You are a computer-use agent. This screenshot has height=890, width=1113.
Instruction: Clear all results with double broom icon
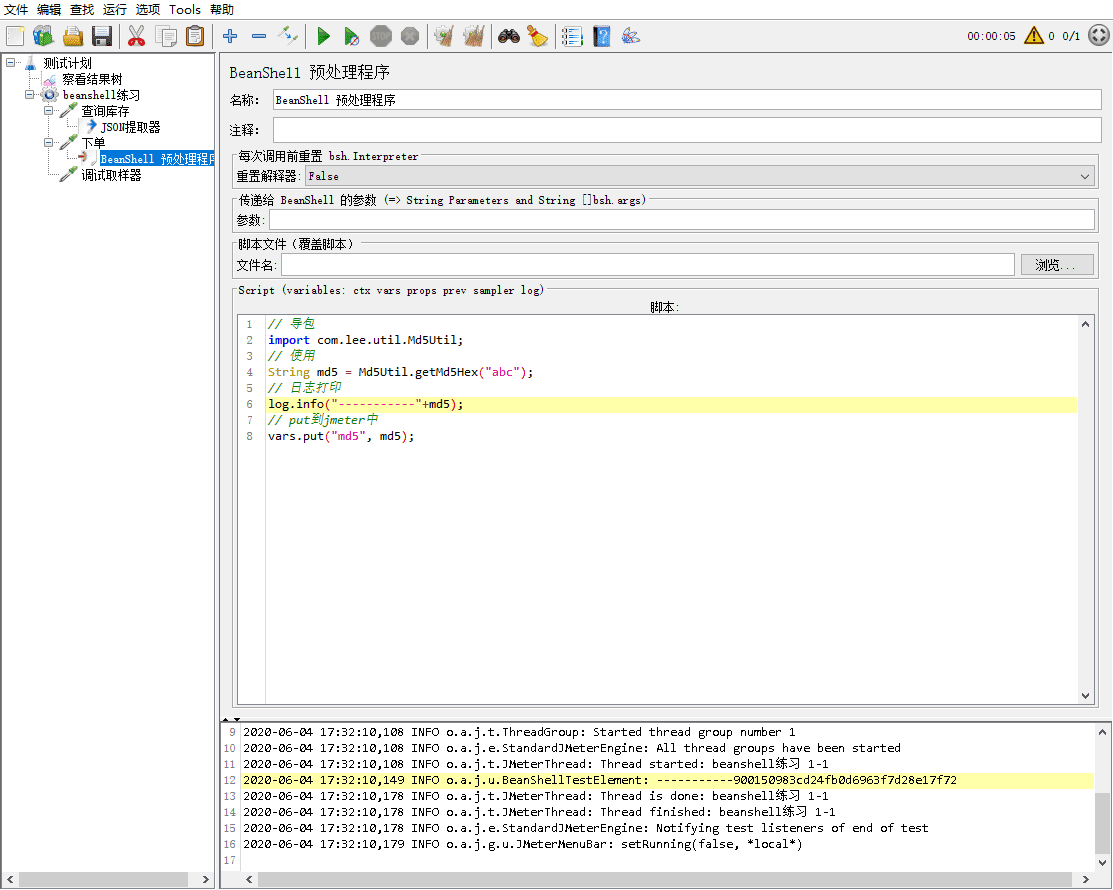point(473,35)
